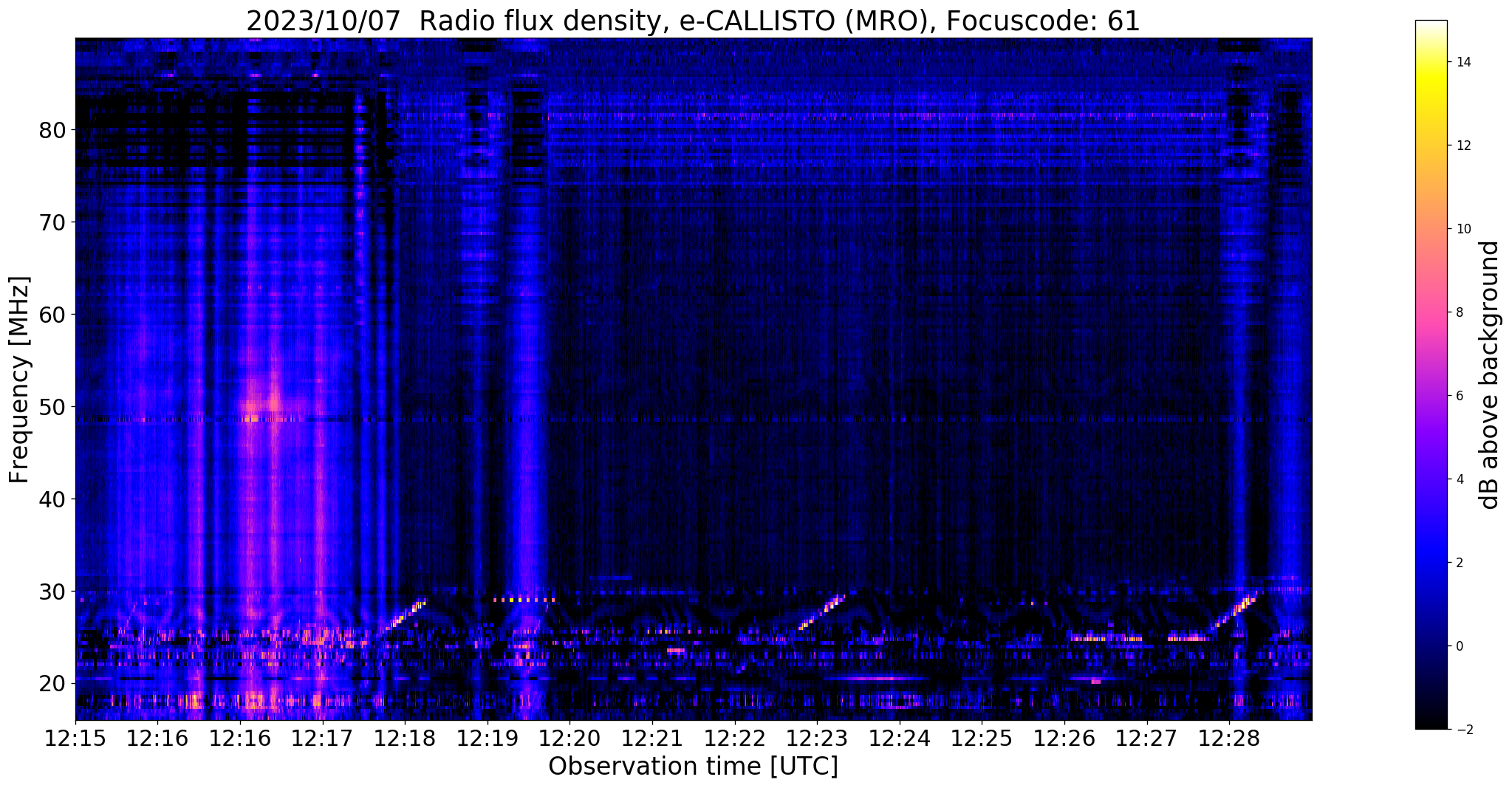This screenshot has width=1512, height=788.
Task: Click the 12:22 time tick label
Action: click(x=735, y=738)
